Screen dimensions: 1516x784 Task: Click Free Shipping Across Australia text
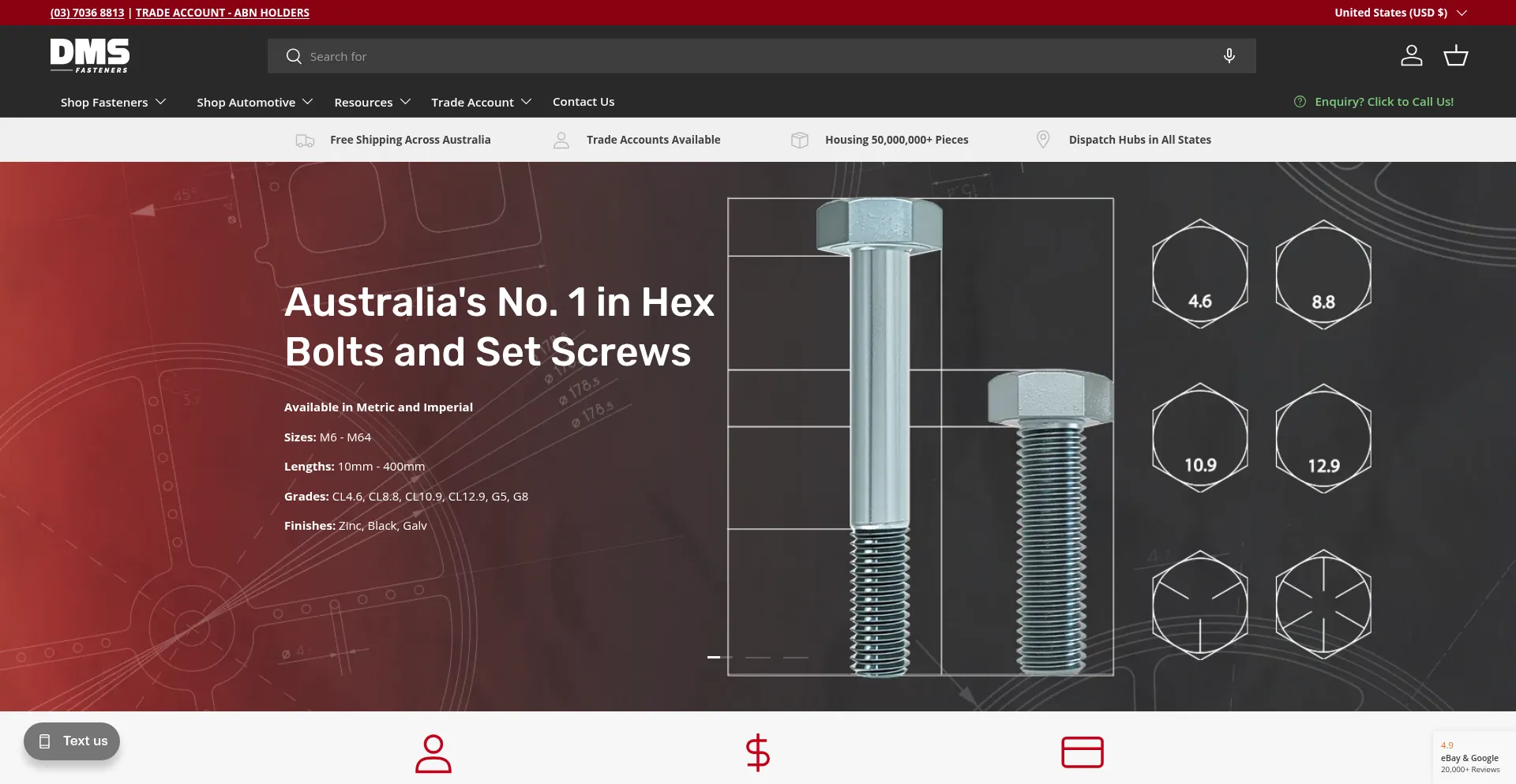click(411, 140)
